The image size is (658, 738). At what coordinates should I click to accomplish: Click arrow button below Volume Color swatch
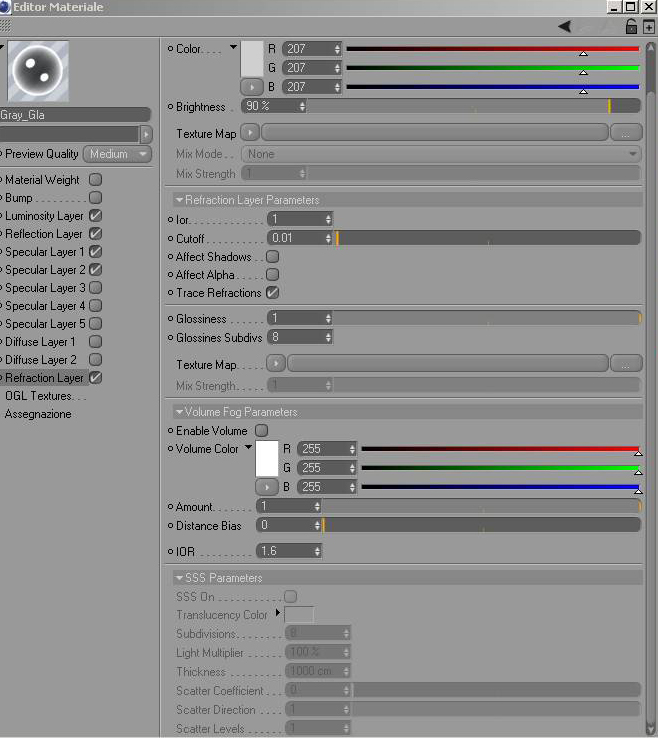pos(267,487)
